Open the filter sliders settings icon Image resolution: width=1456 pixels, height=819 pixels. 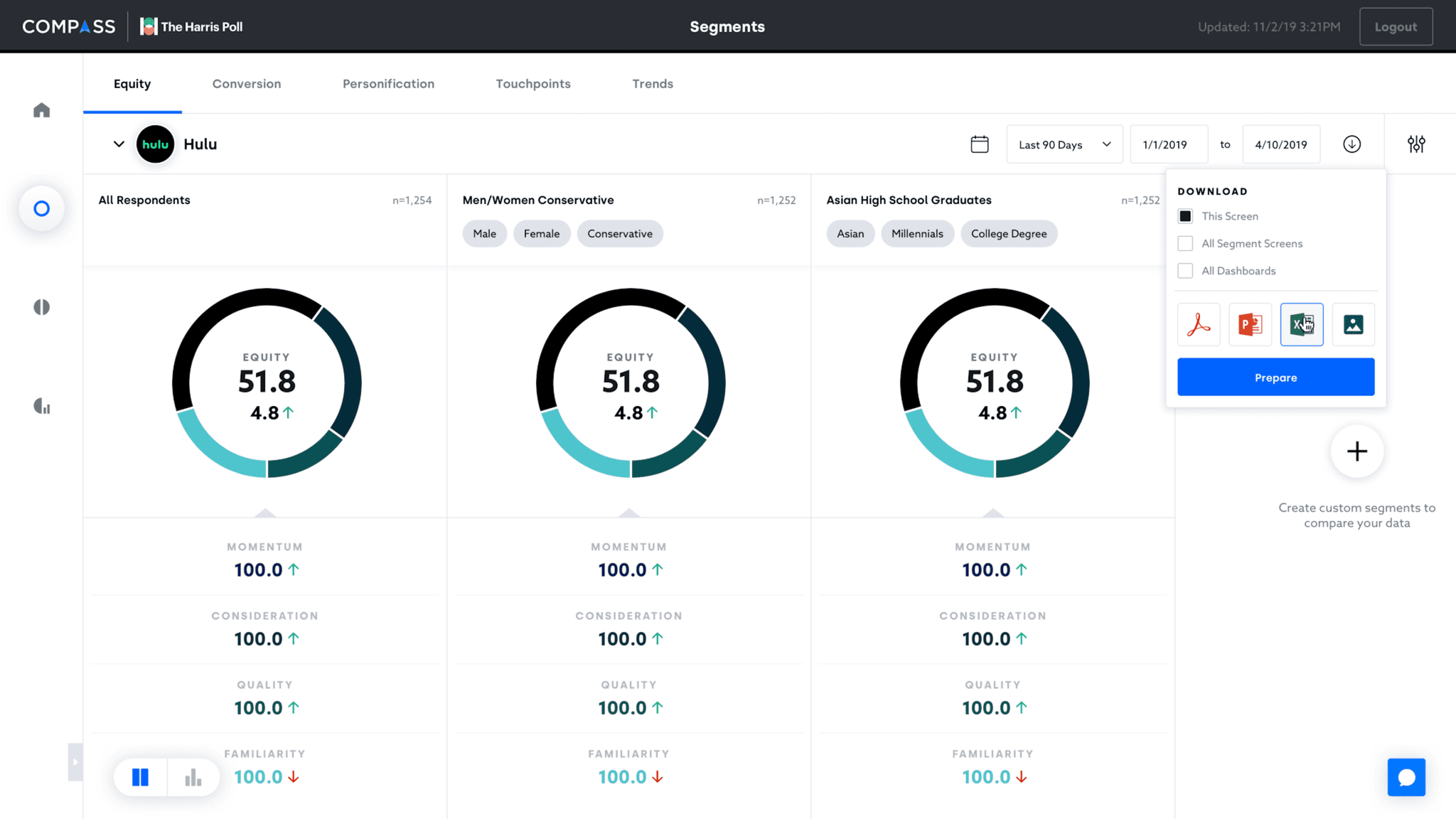click(x=1415, y=144)
